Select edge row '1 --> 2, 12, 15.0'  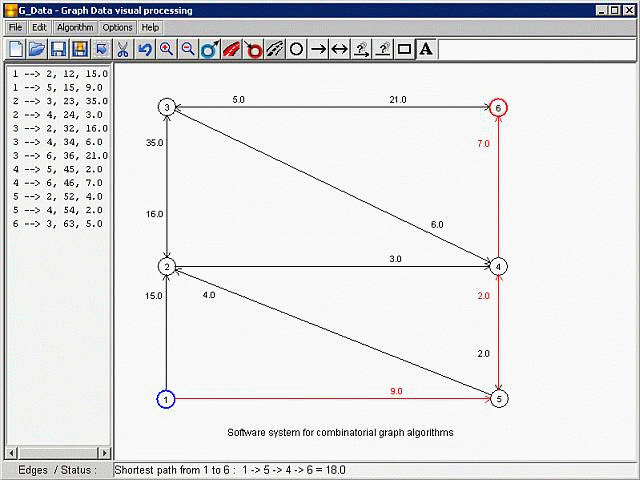(x=60, y=74)
